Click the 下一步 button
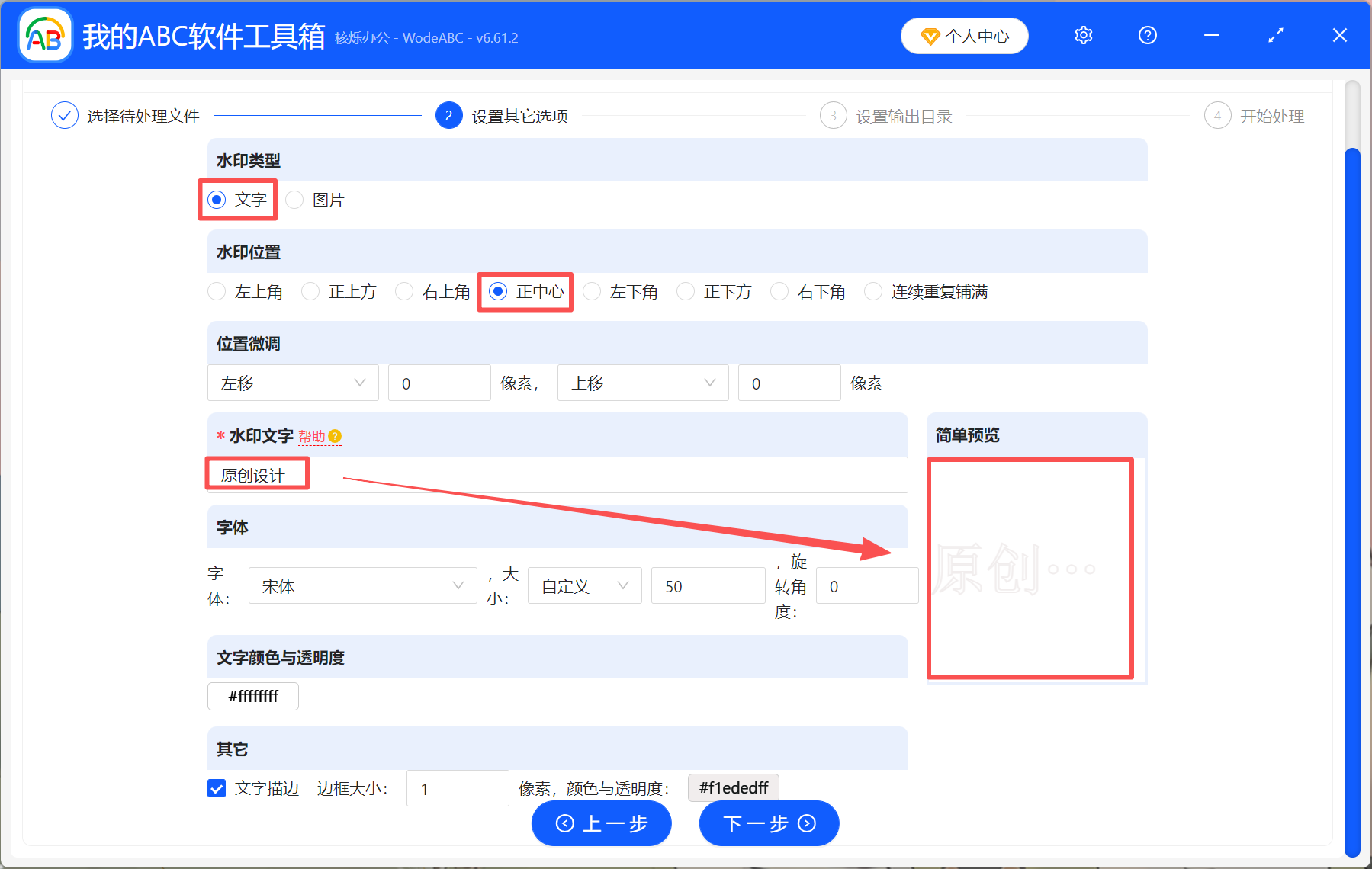Screen dimensions: 1372x869 pyautogui.click(x=768, y=823)
